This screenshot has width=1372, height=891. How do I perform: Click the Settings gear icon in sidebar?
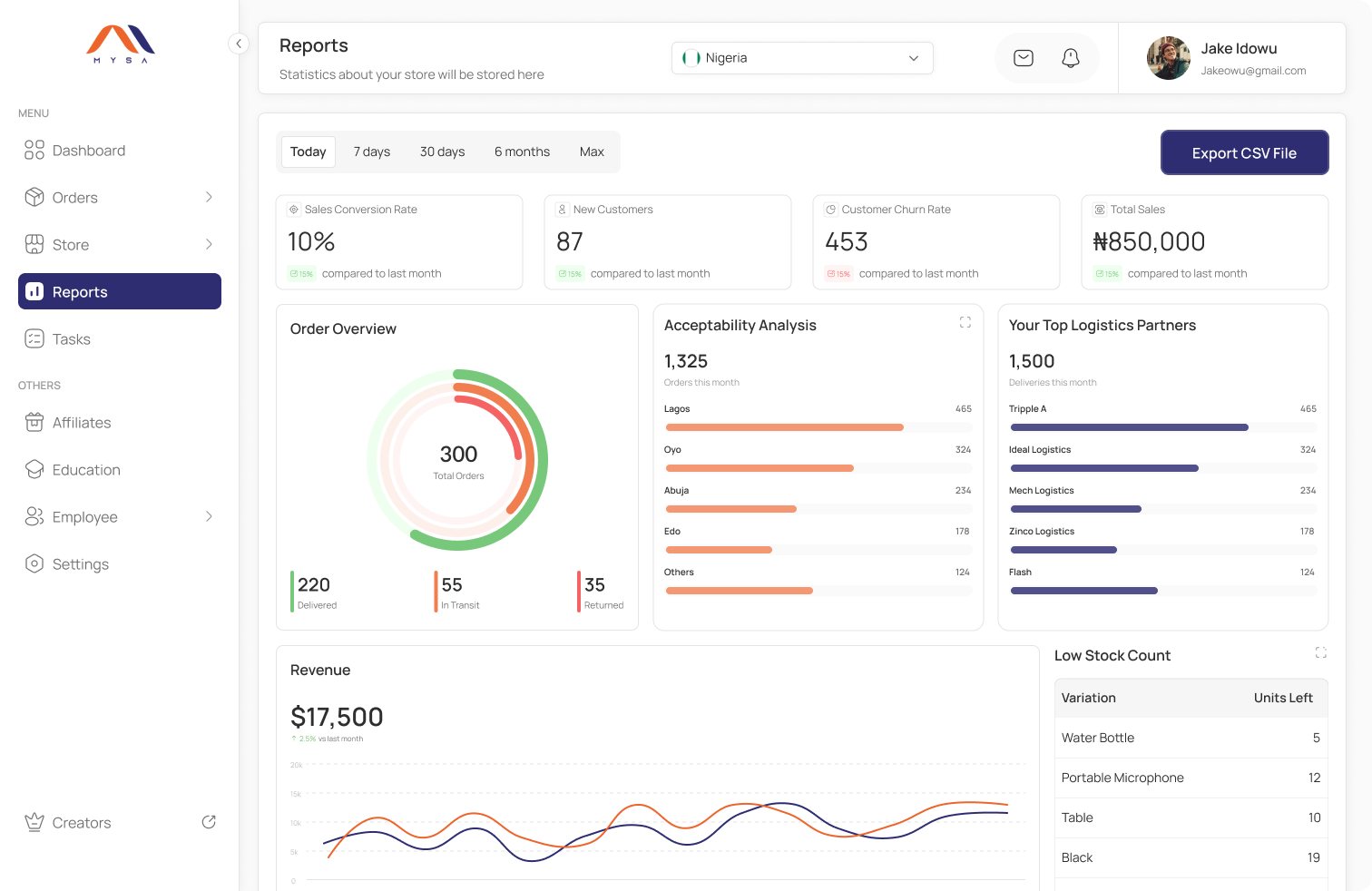click(34, 563)
